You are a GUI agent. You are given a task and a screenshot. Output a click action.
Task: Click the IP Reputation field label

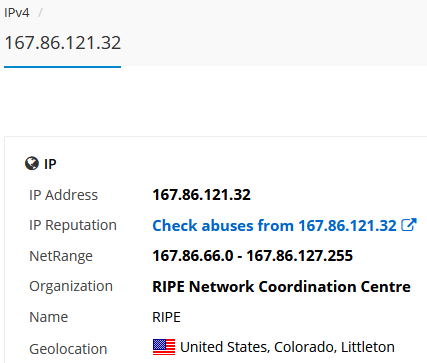[x=73, y=225]
